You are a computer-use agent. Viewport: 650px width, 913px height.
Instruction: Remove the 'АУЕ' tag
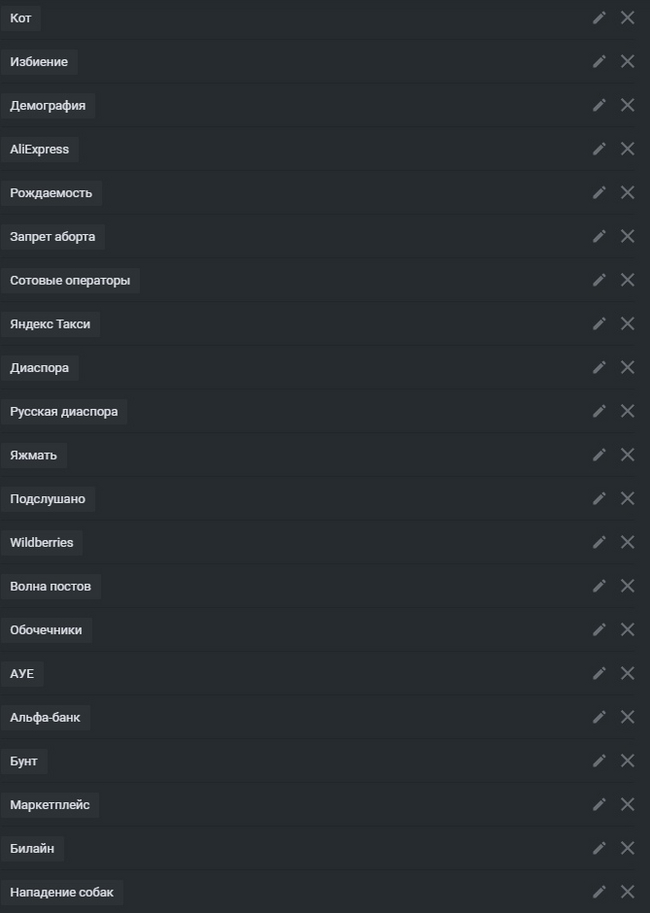(x=628, y=673)
